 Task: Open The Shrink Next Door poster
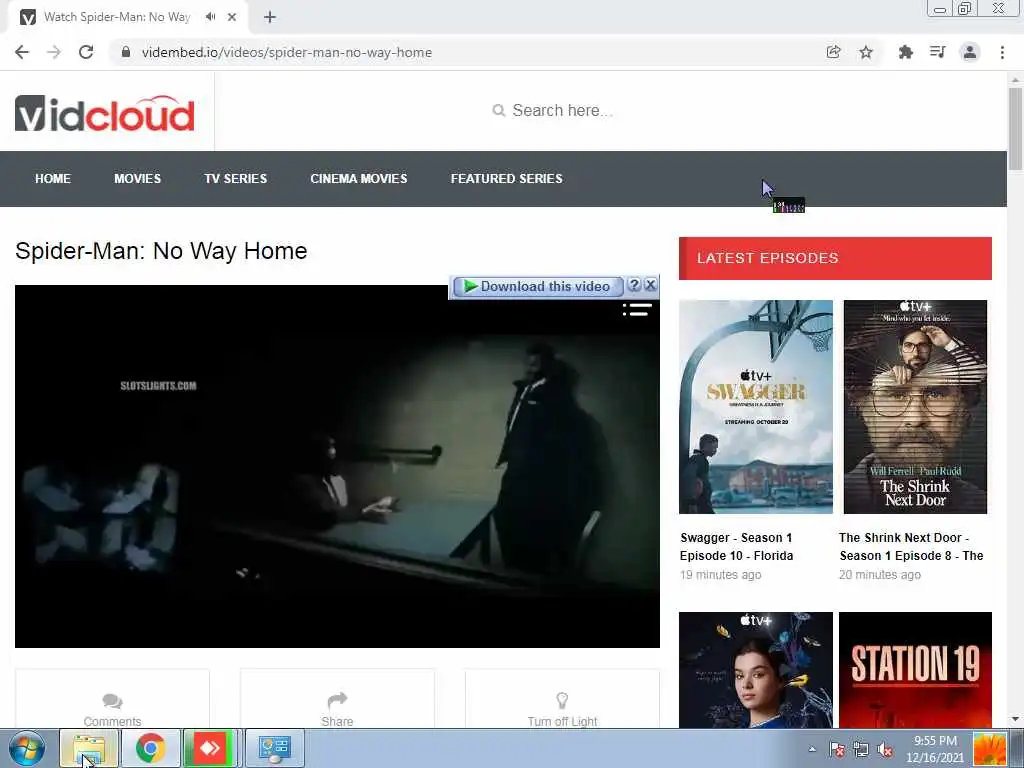915,407
